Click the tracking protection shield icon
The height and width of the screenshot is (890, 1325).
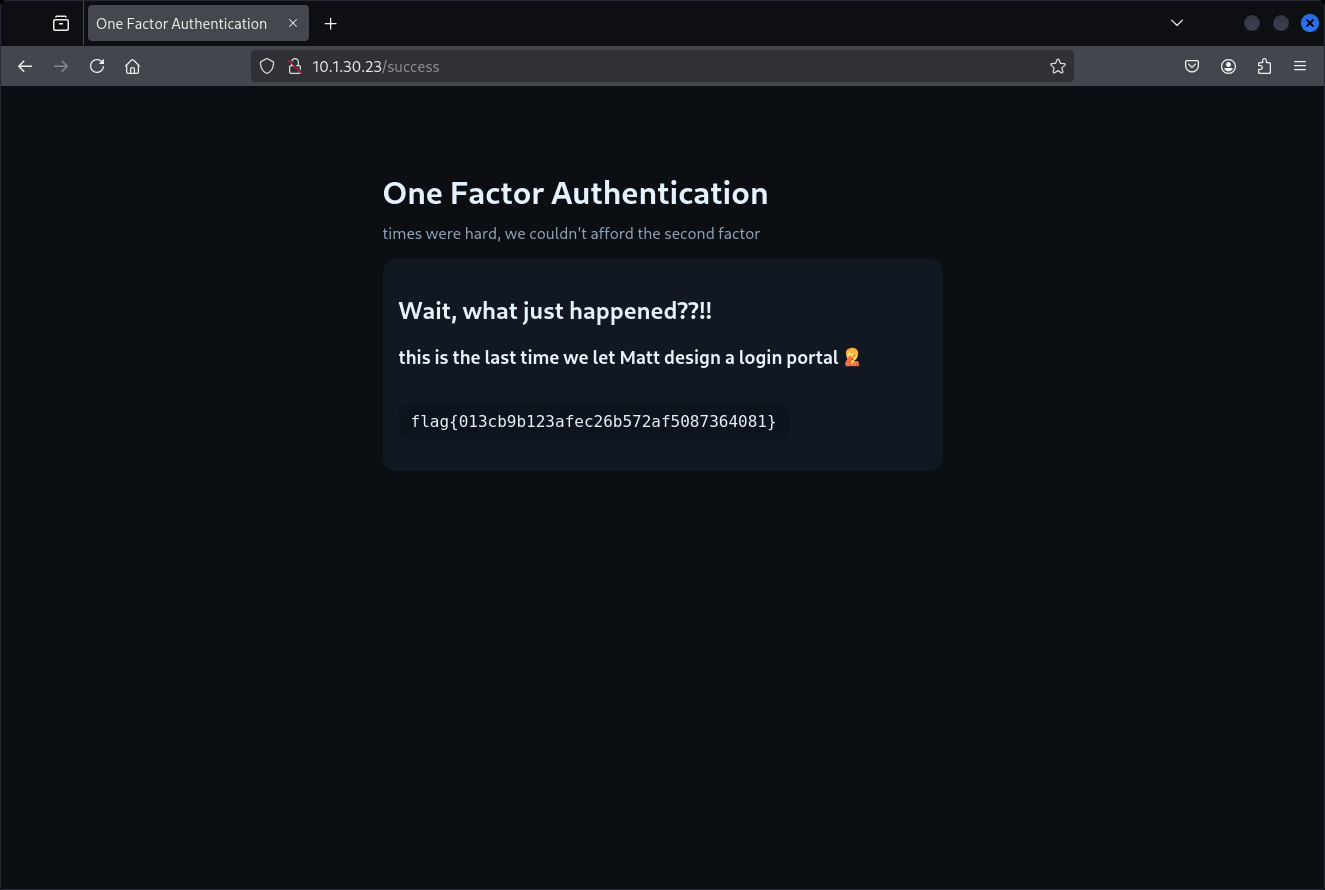point(267,66)
